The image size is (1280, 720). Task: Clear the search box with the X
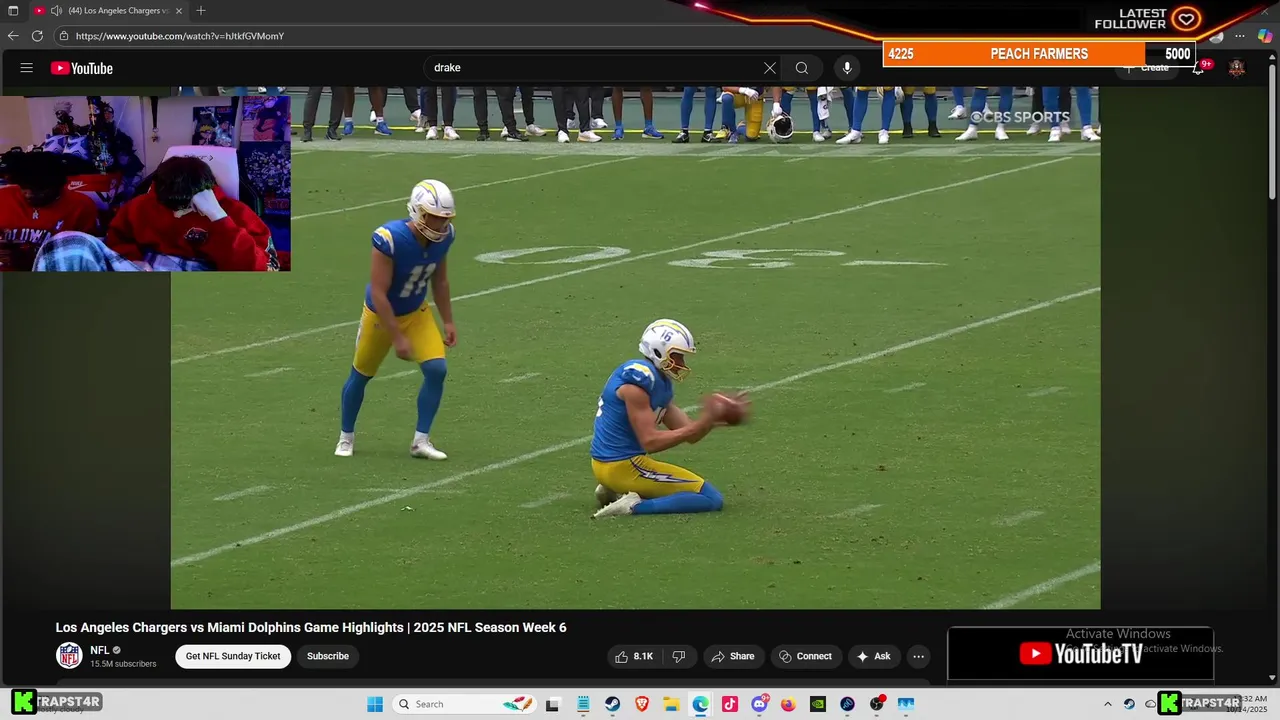[x=770, y=68]
